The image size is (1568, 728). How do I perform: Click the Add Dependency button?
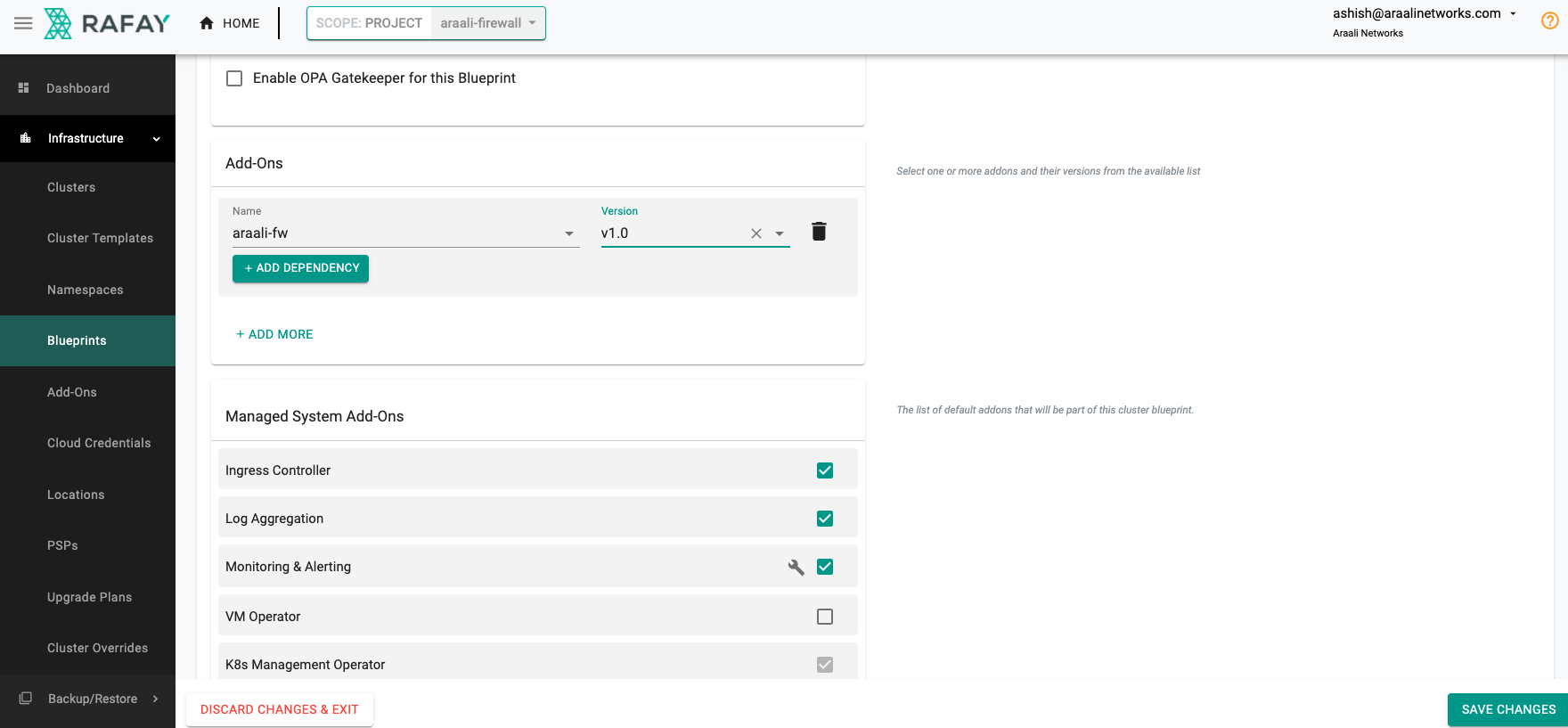click(300, 268)
